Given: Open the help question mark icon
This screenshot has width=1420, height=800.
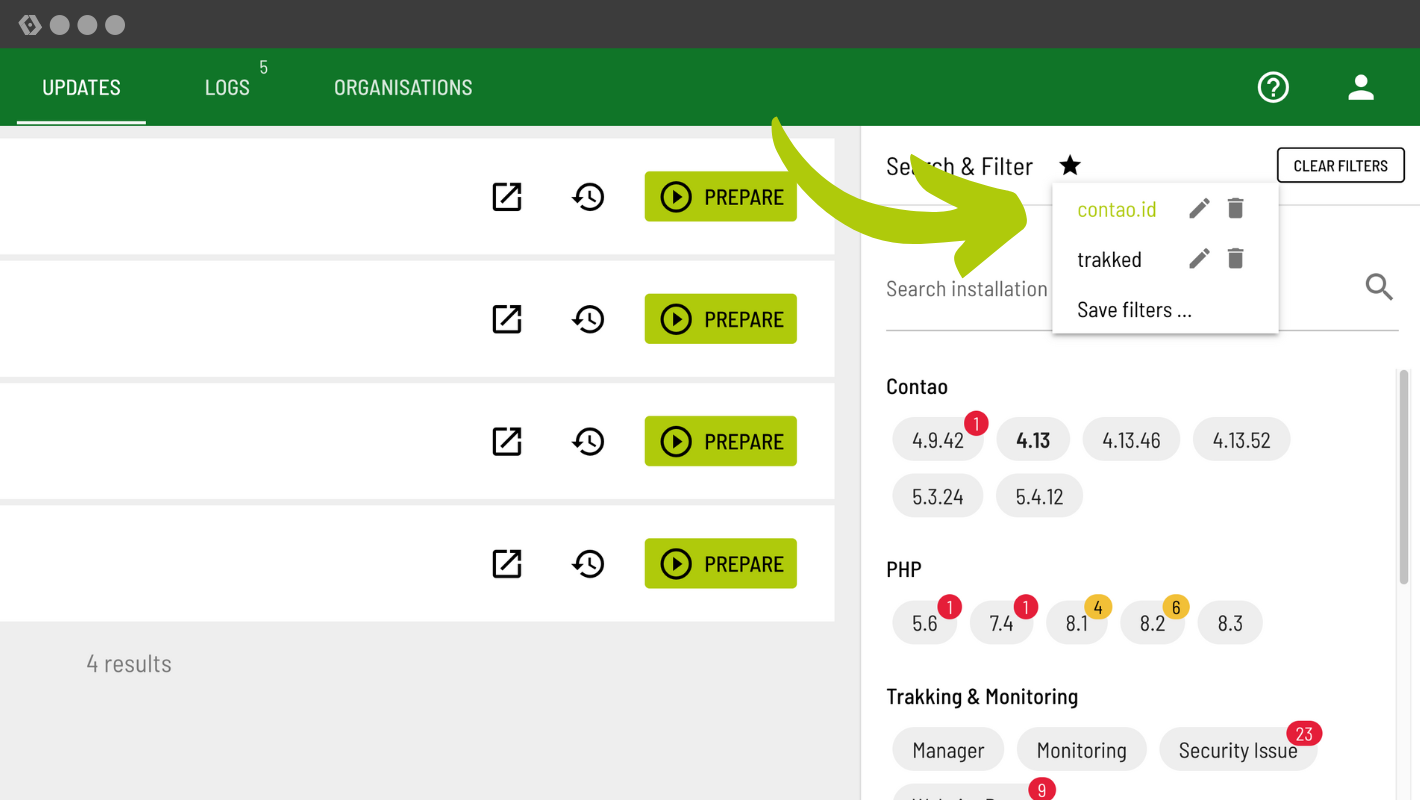Looking at the screenshot, I should 1273,88.
